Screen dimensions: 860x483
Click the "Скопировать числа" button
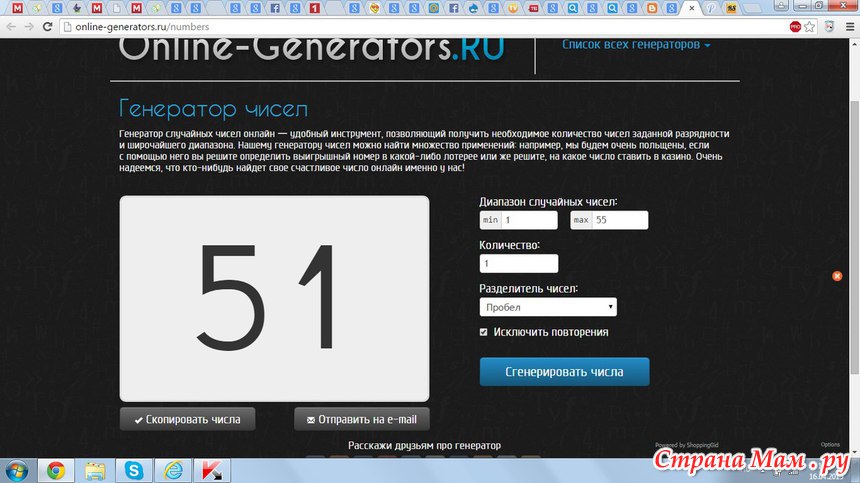188,419
